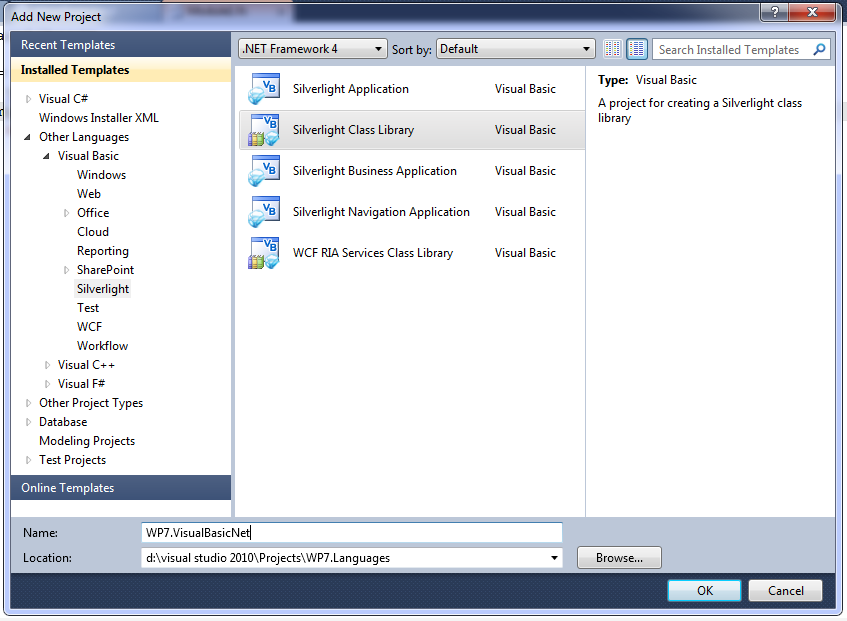Open the Sort by Default dropdown
Viewport: 847px width, 621px height.
tap(515, 49)
